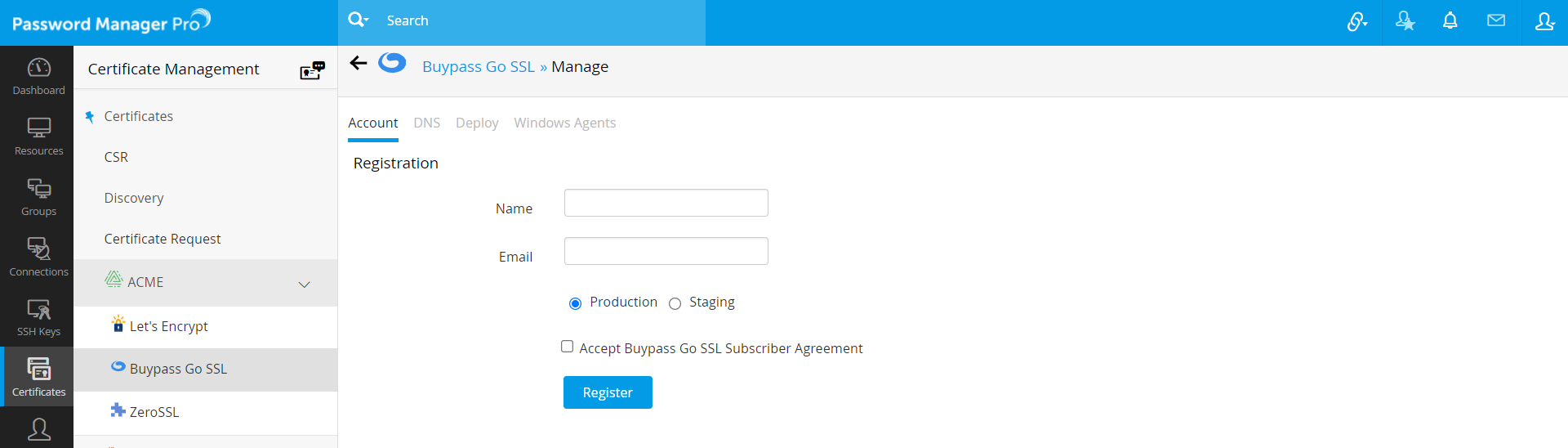Image resolution: width=1568 pixels, height=448 pixels.
Task: Click the Buypass Go SSL breadcrumb link
Action: click(x=479, y=66)
